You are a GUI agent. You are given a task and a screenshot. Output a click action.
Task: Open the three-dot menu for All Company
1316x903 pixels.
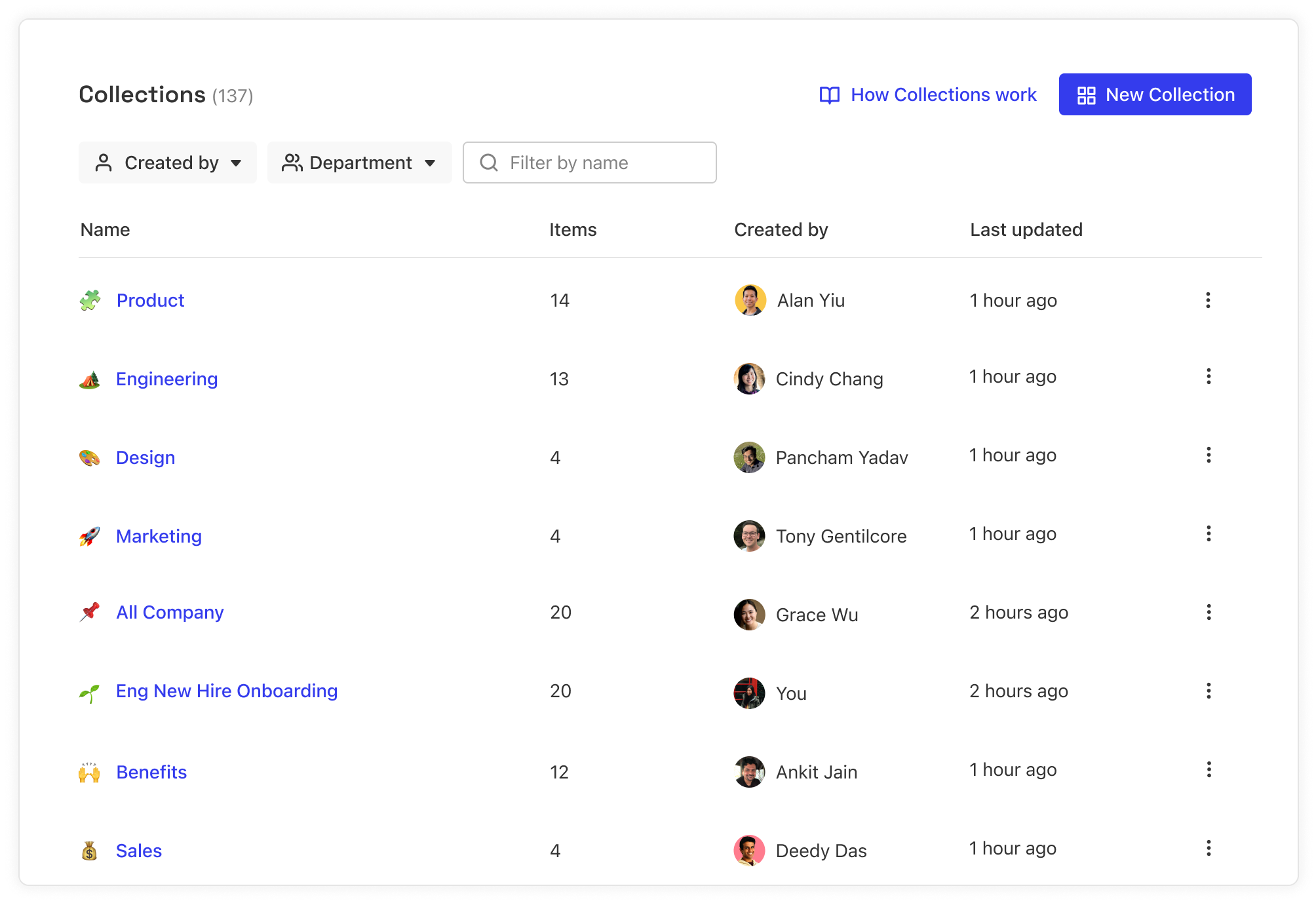coord(1208,612)
